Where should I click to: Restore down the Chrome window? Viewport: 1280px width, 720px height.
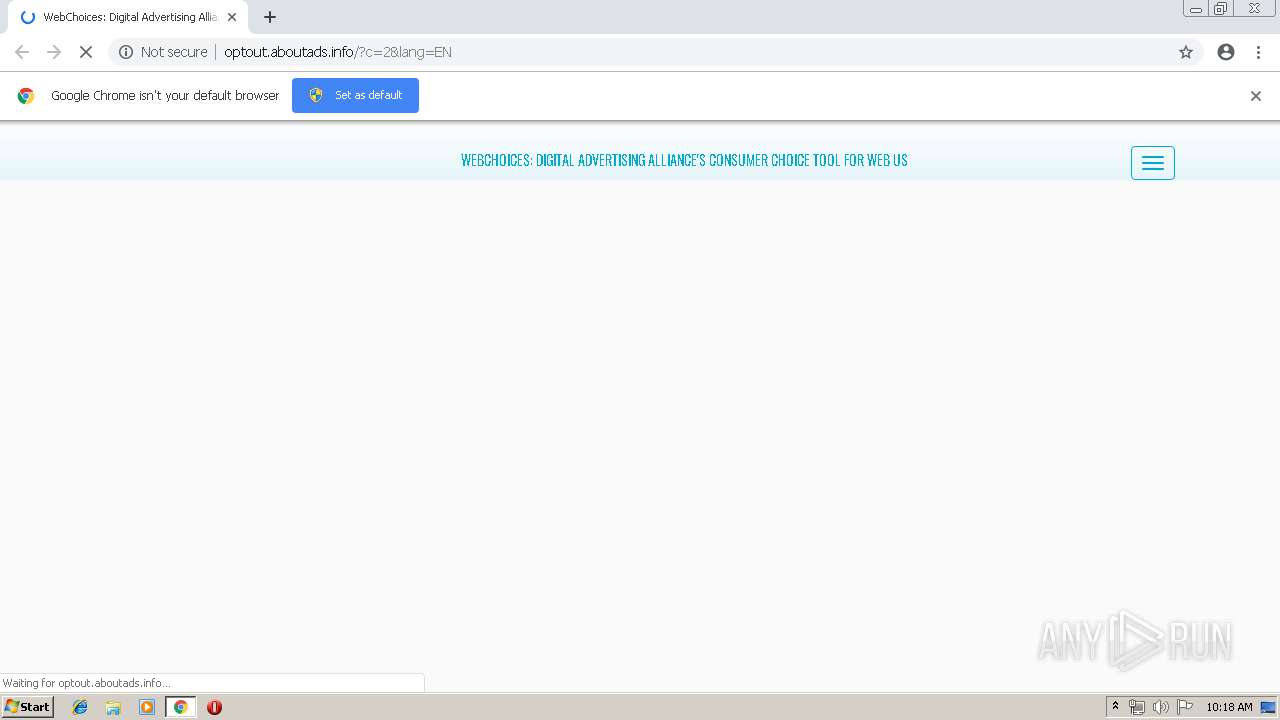tap(1221, 9)
